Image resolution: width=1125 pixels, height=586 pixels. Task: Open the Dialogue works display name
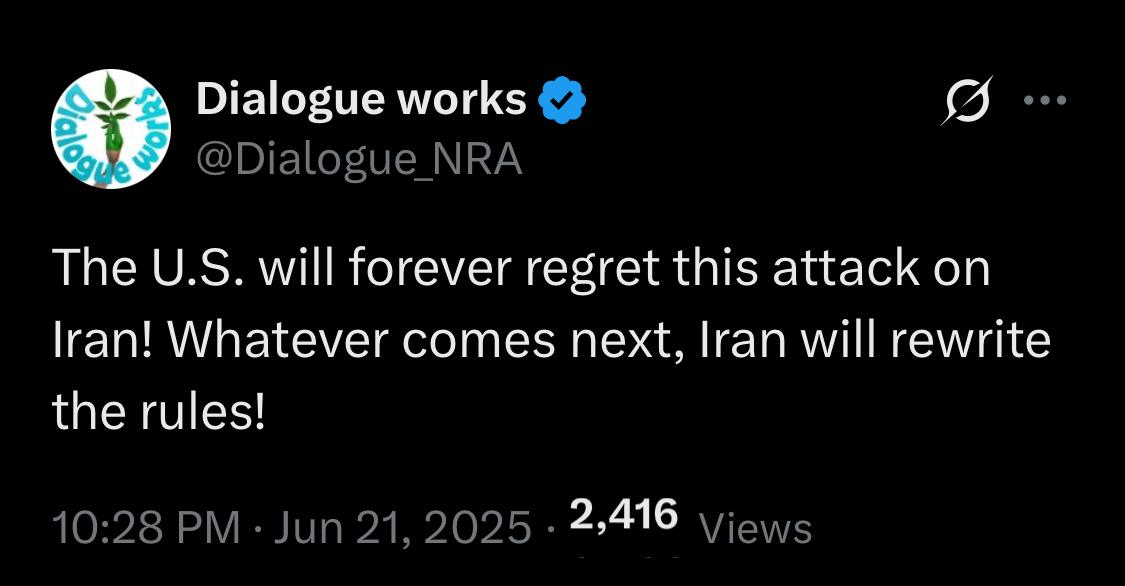pyautogui.click(x=362, y=100)
